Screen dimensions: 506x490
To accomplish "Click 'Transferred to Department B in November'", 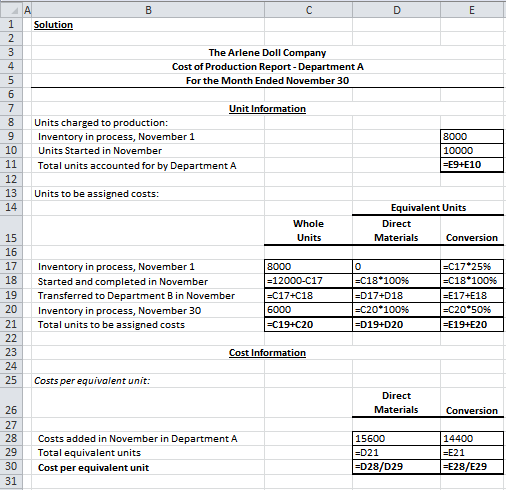I will coord(136,296).
